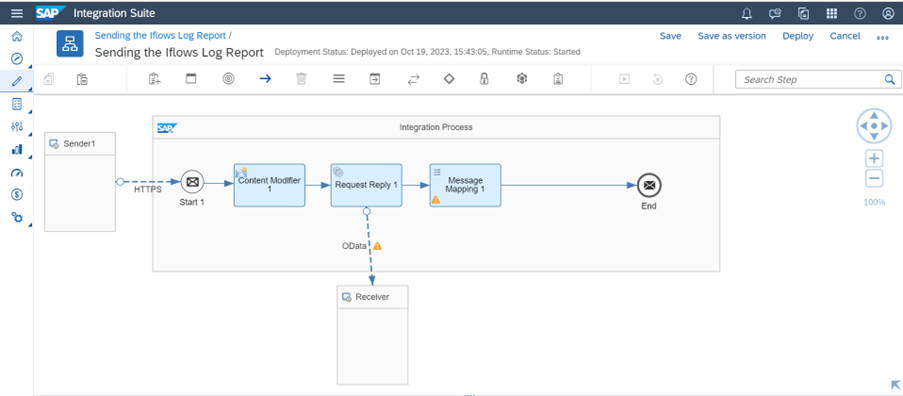Expand the bottom panel arrow icon
Viewport: 903px width, 396px height.
point(896,386)
